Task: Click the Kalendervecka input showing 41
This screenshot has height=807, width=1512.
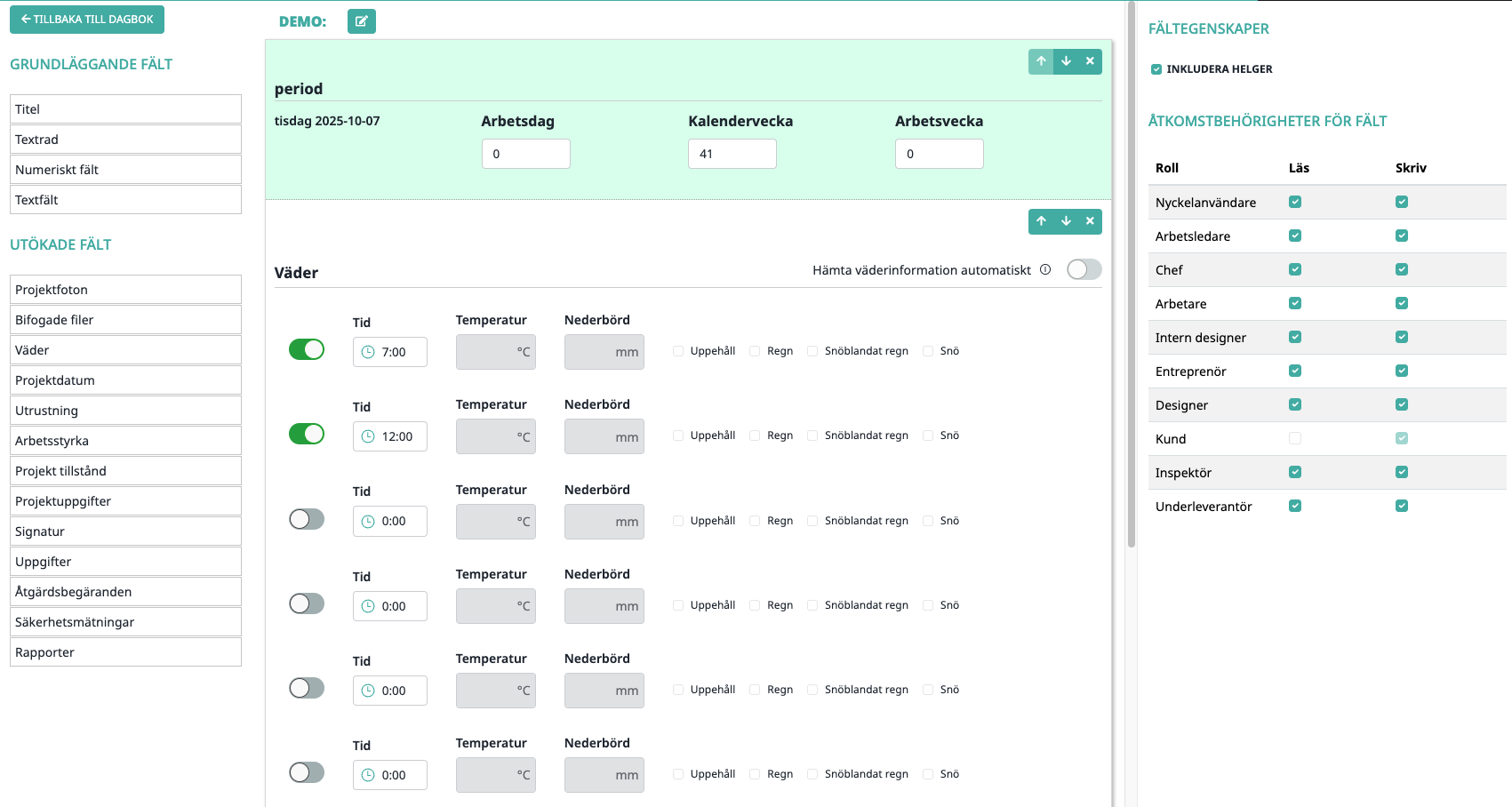Action: click(x=732, y=154)
